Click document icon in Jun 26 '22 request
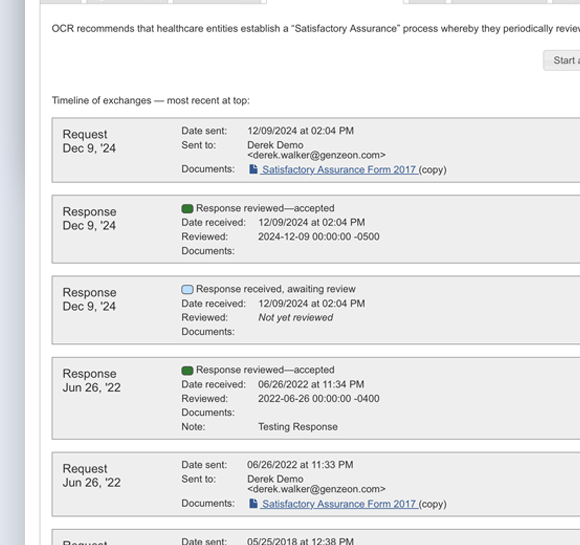 pos(253,503)
